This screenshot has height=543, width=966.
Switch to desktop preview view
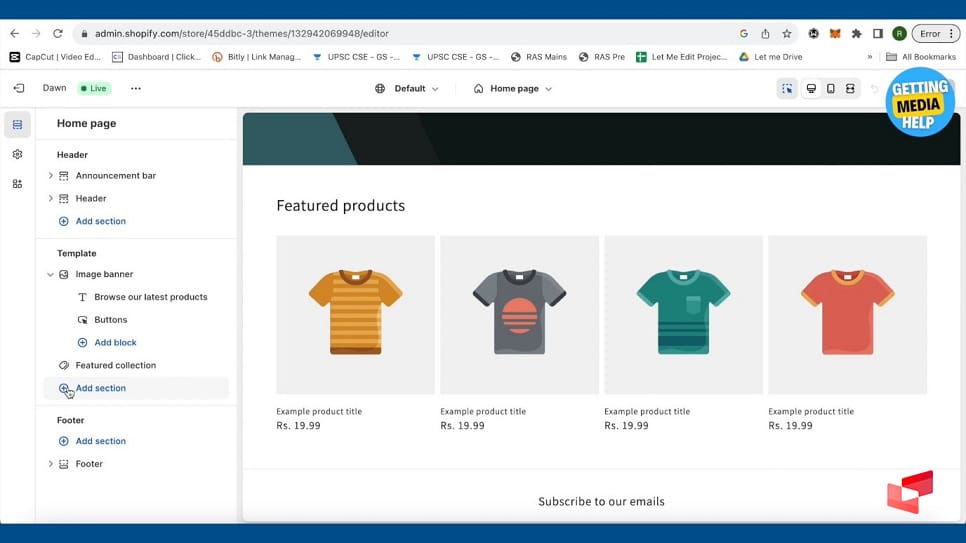(811, 89)
